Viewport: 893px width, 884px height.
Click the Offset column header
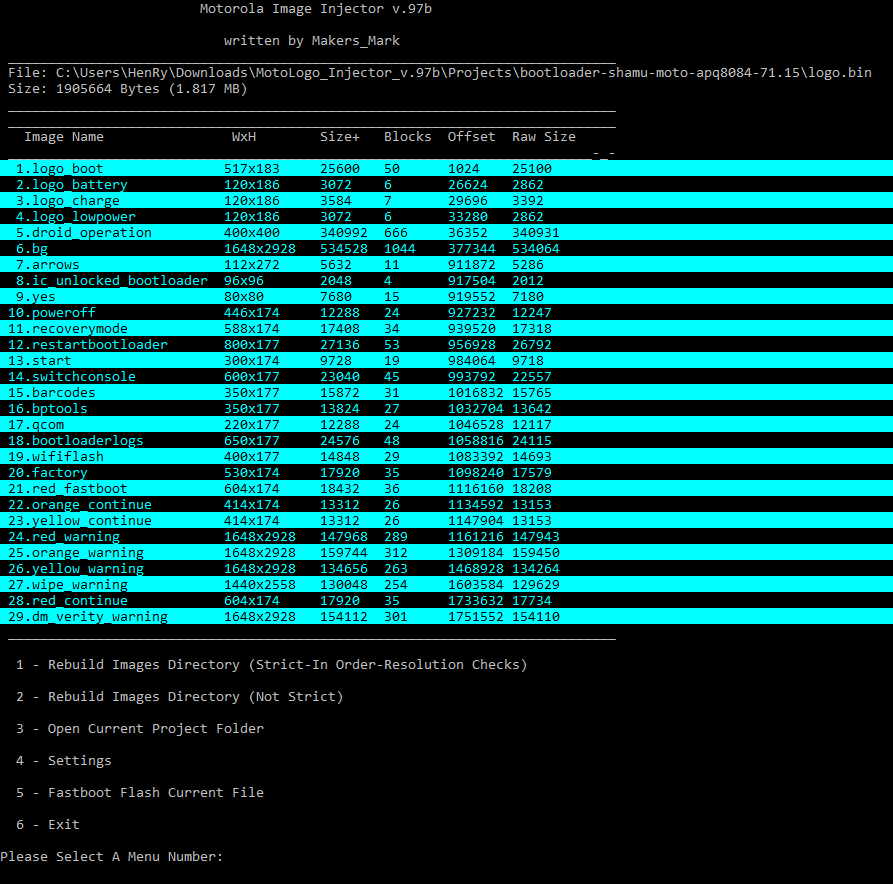tap(471, 137)
